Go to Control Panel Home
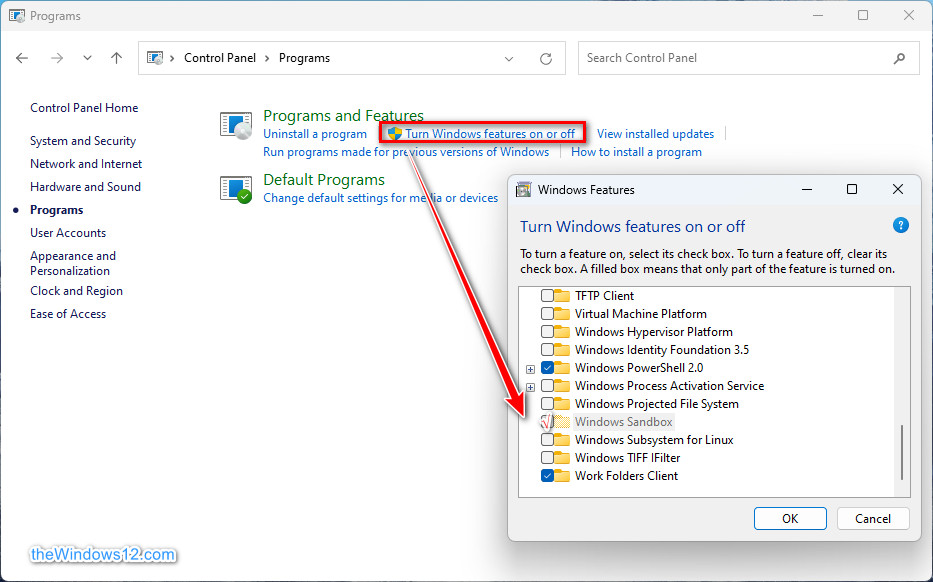This screenshot has width=933, height=582. click(x=84, y=108)
